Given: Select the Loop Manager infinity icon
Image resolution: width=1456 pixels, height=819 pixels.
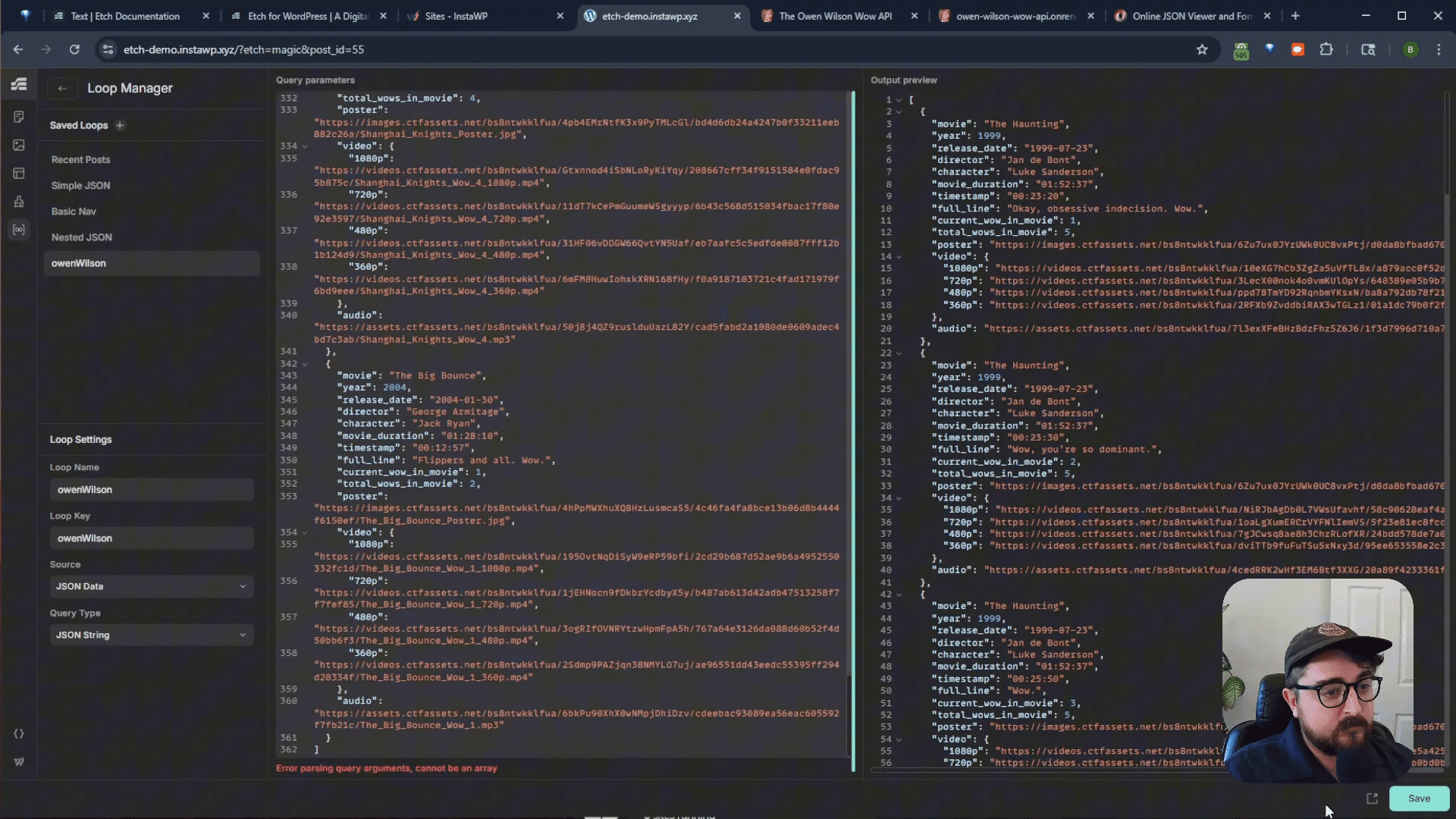Looking at the screenshot, I should pos(19,229).
